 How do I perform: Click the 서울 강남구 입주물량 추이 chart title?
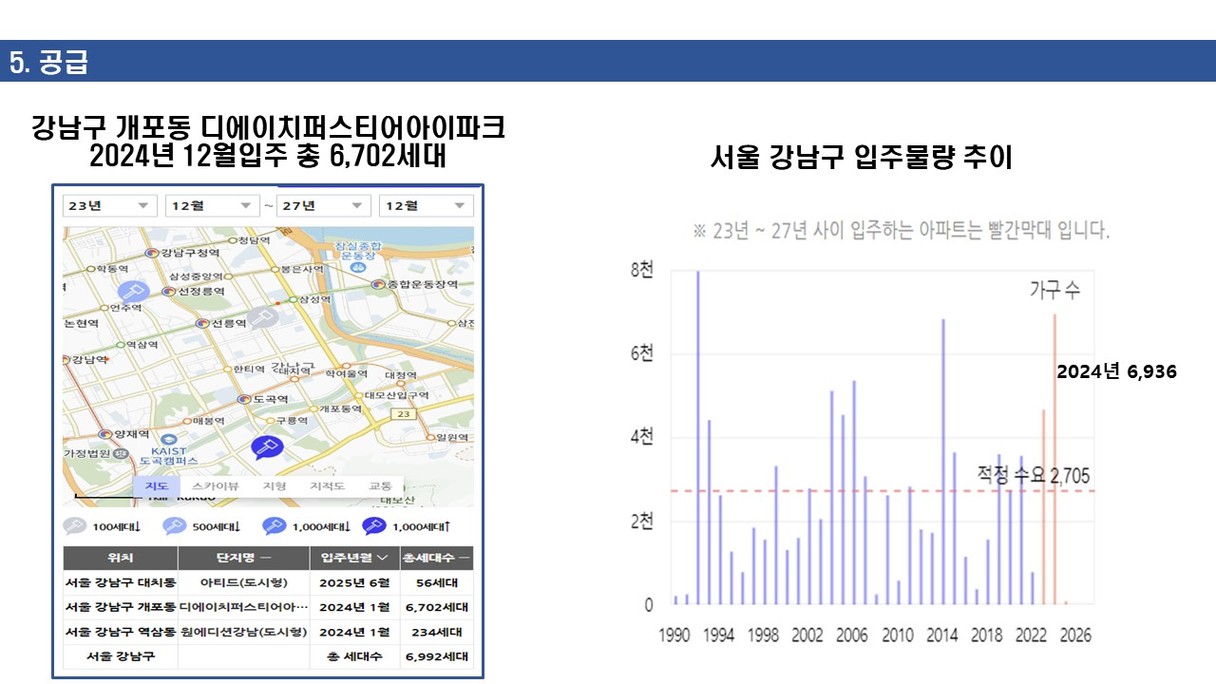pyautogui.click(x=861, y=157)
